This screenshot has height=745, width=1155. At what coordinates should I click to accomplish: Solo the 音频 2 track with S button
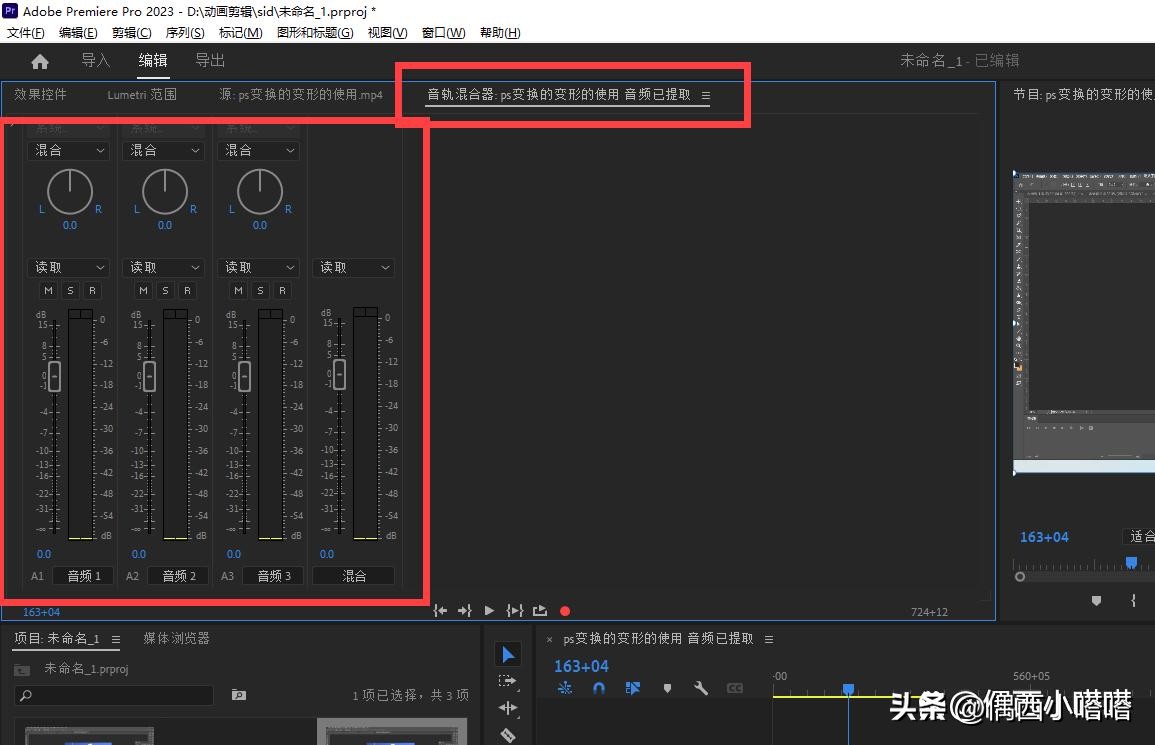[164, 290]
